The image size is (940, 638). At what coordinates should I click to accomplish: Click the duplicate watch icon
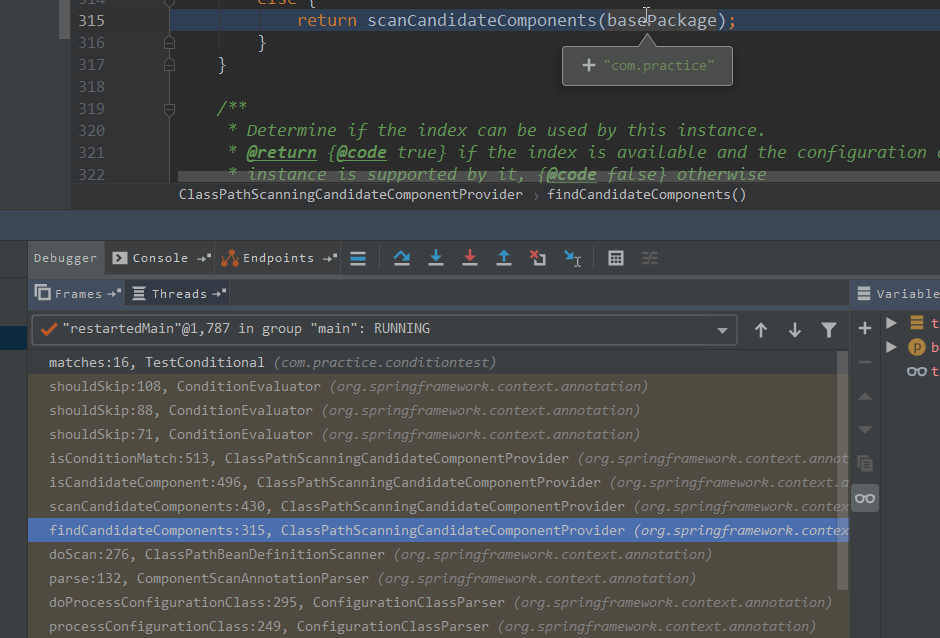pyautogui.click(x=865, y=464)
